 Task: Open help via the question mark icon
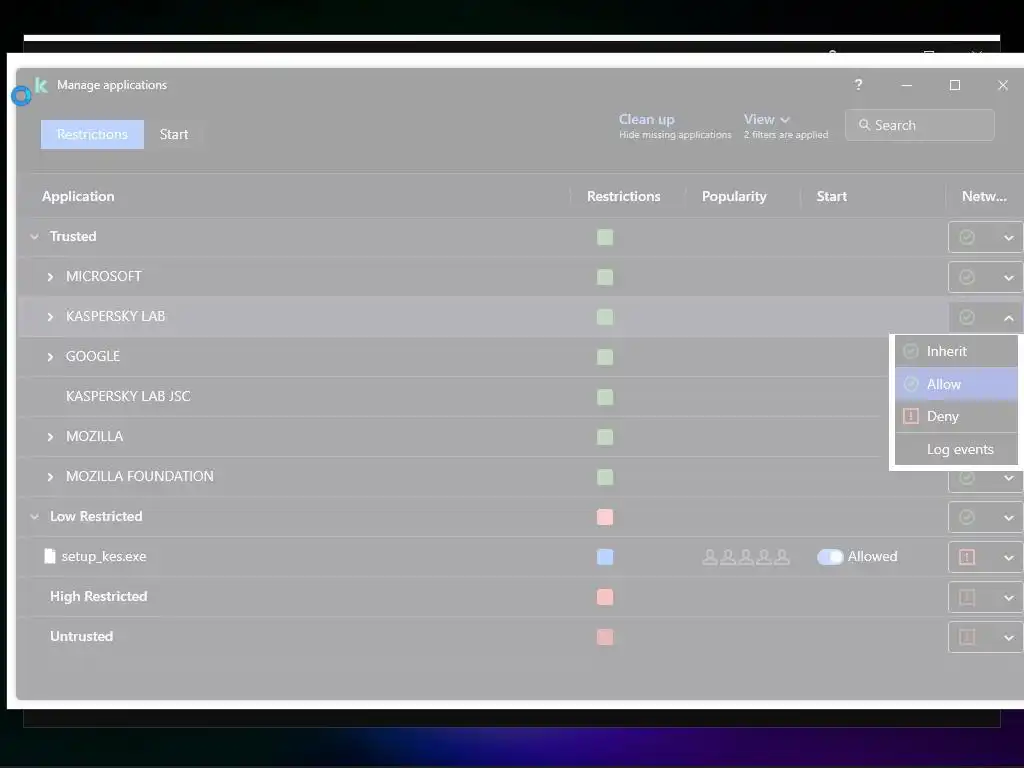pyautogui.click(x=858, y=85)
